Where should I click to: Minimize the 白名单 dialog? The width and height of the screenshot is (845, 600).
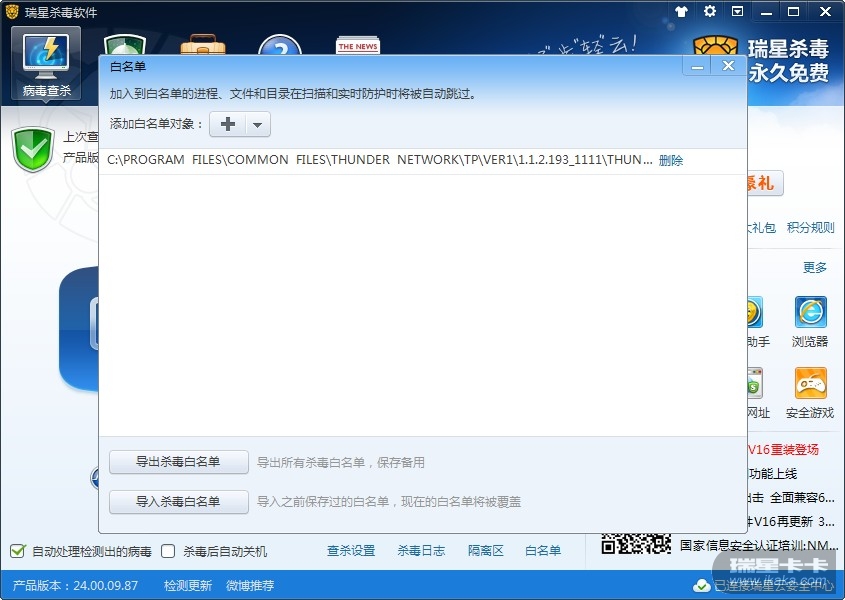(x=697, y=66)
